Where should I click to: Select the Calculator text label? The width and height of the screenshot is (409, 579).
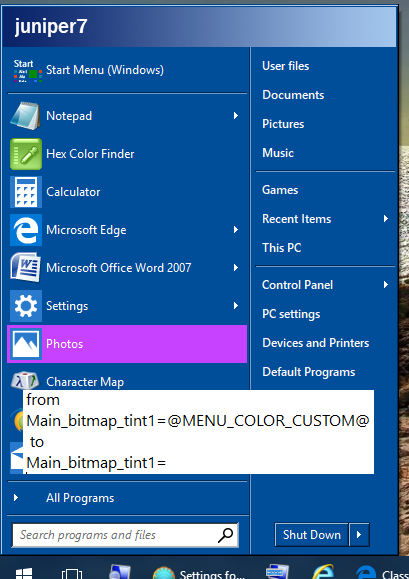point(73,192)
